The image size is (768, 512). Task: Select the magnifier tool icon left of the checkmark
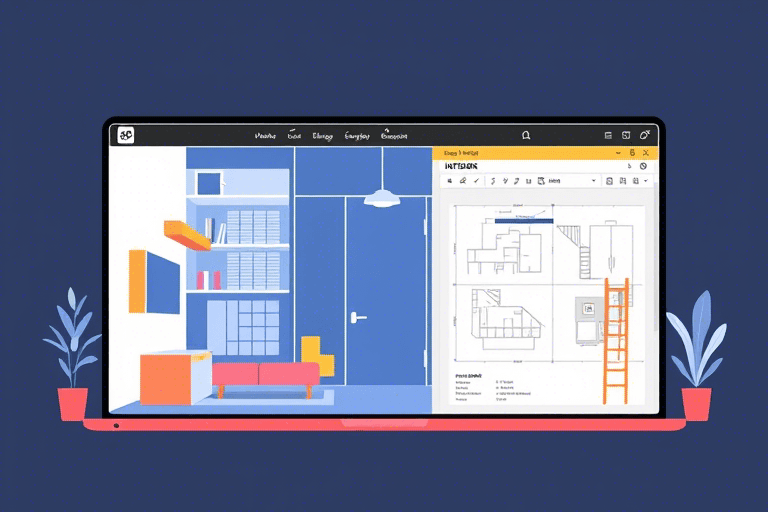pos(462,181)
